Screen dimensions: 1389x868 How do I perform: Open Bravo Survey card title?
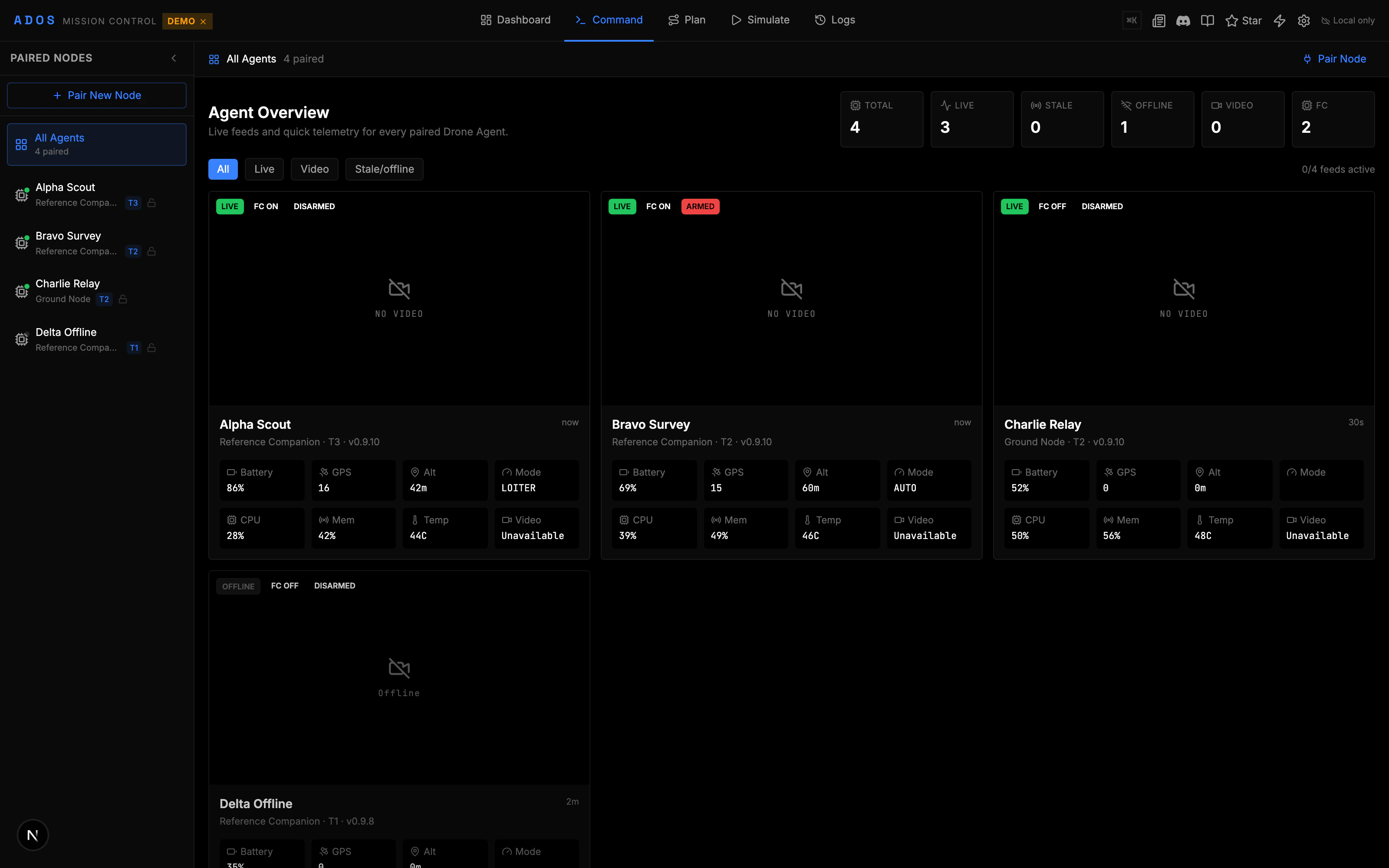[651, 425]
